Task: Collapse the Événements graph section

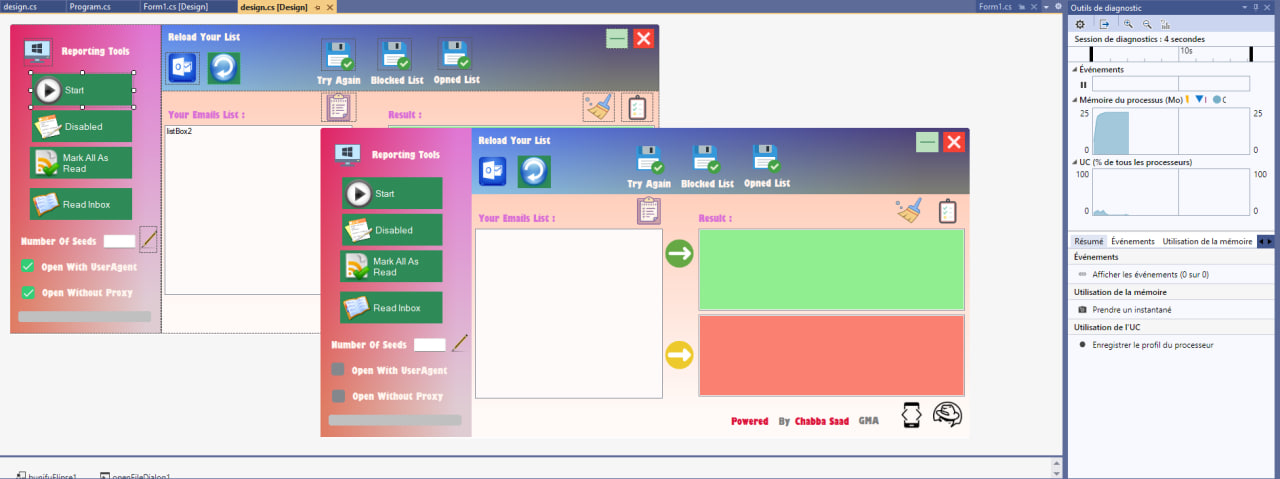Action: (1075, 70)
